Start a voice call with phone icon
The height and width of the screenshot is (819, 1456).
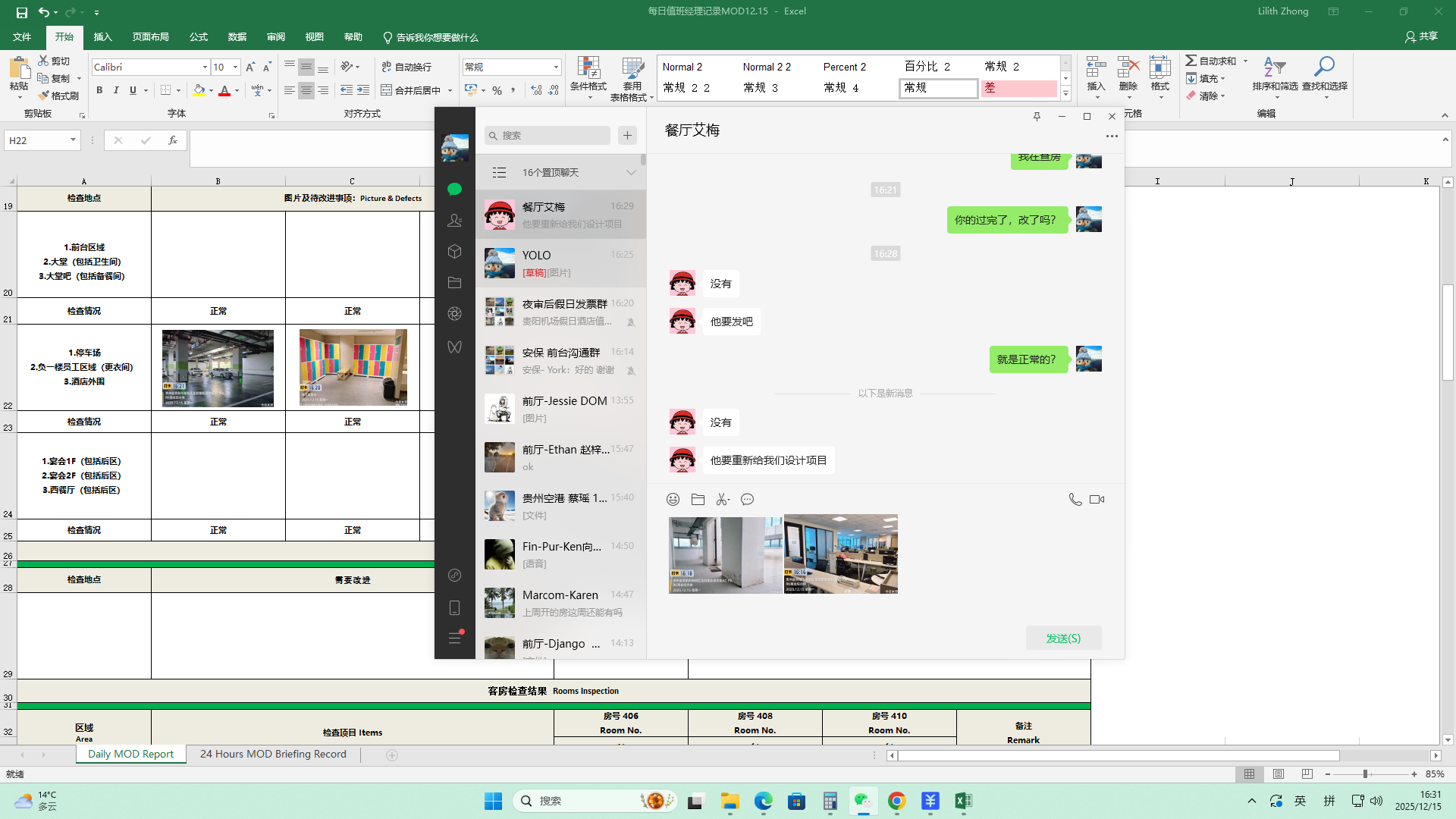pyautogui.click(x=1075, y=499)
